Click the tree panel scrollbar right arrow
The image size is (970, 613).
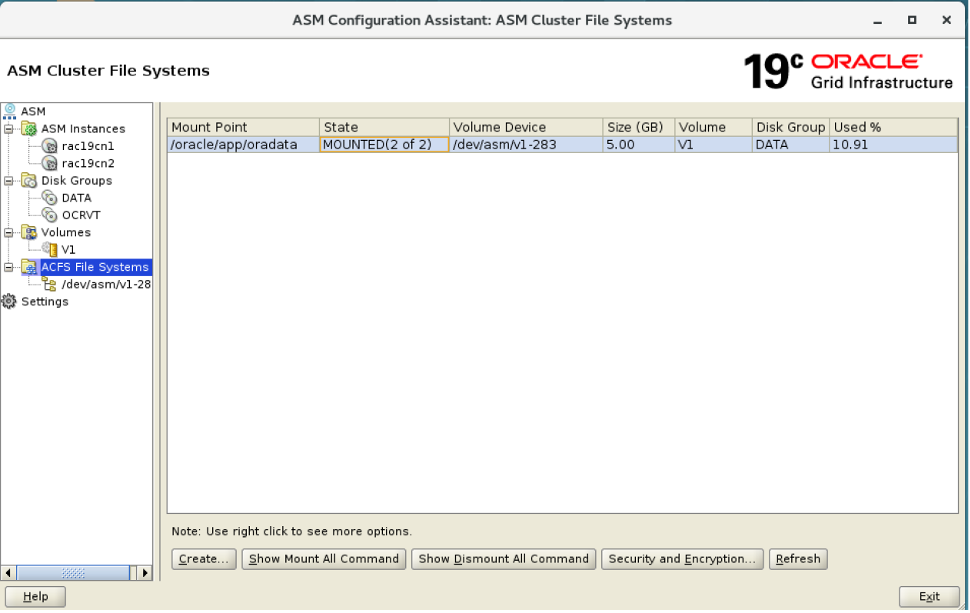[x=145, y=573]
